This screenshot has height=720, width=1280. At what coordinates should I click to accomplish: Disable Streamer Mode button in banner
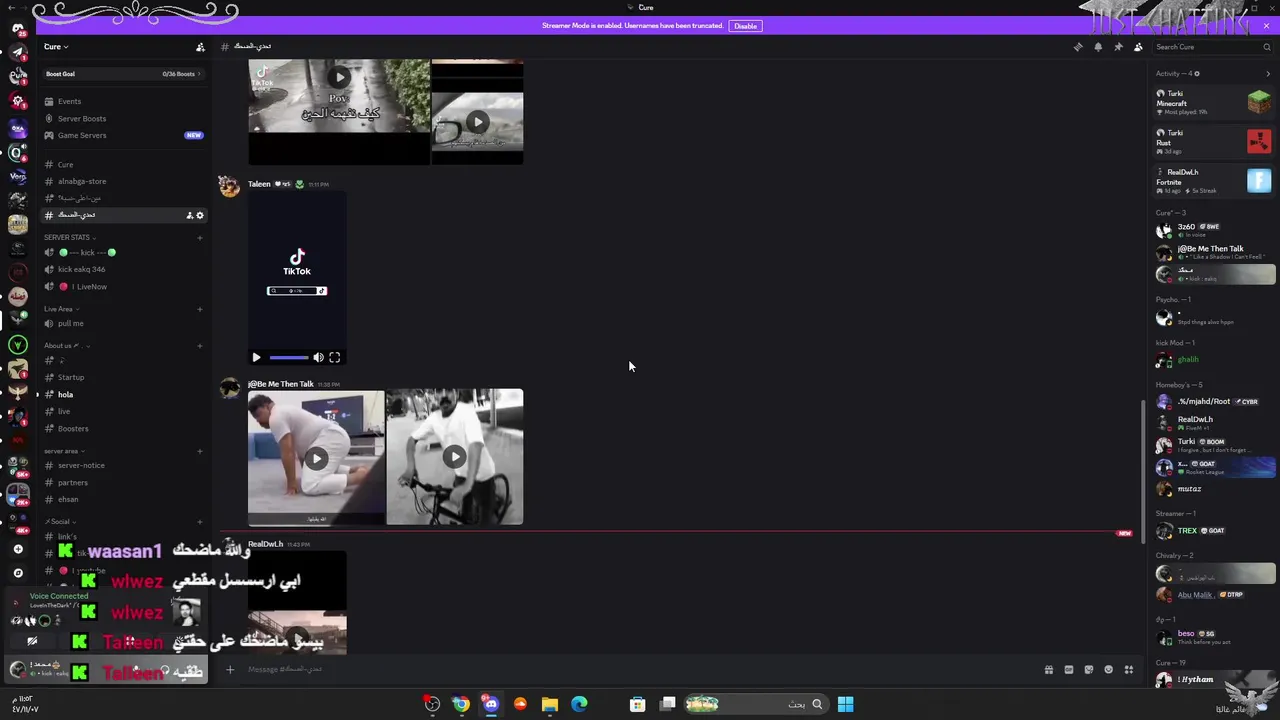745,26
